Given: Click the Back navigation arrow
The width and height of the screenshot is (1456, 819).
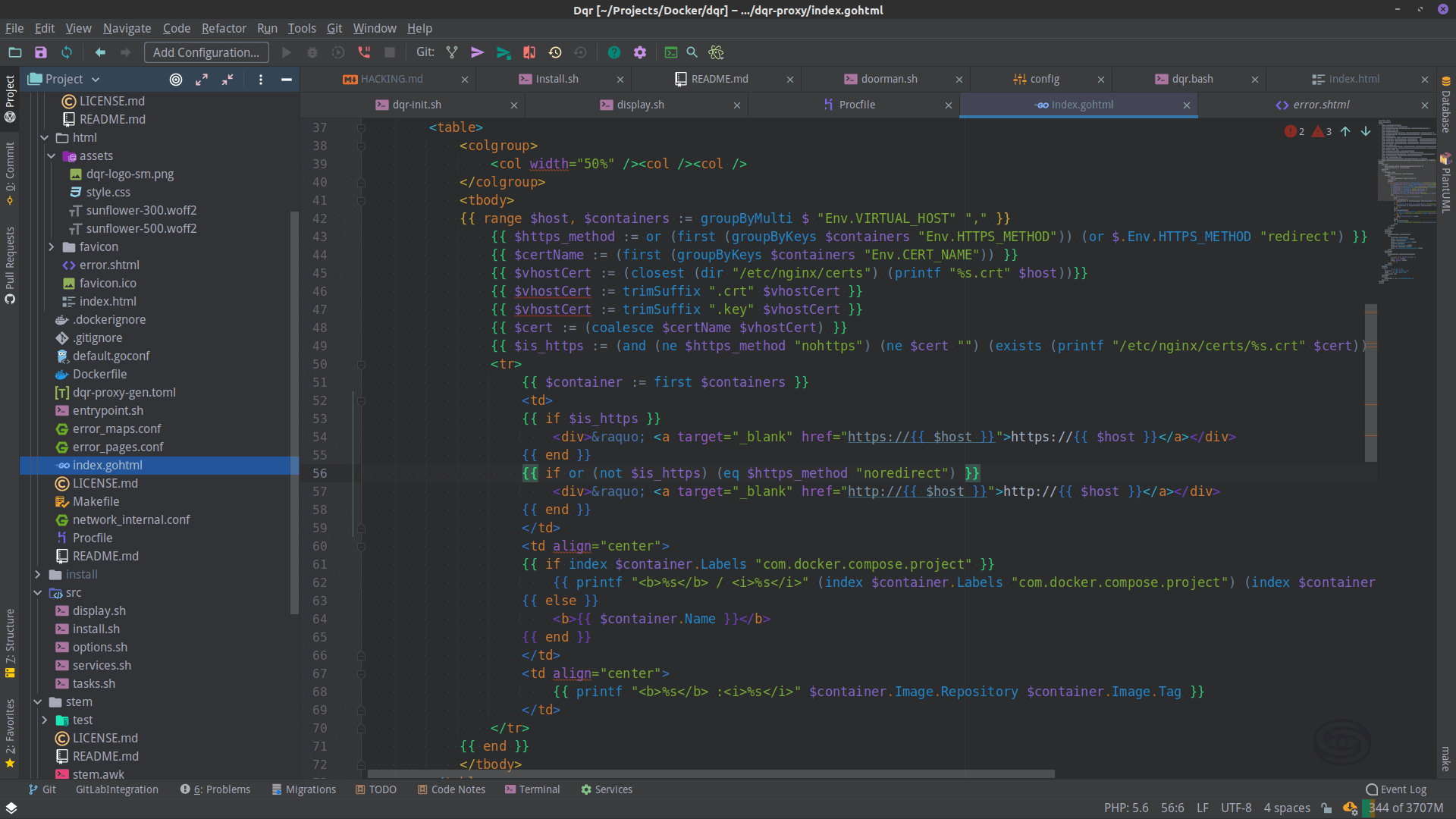Looking at the screenshot, I should point(100,52).
